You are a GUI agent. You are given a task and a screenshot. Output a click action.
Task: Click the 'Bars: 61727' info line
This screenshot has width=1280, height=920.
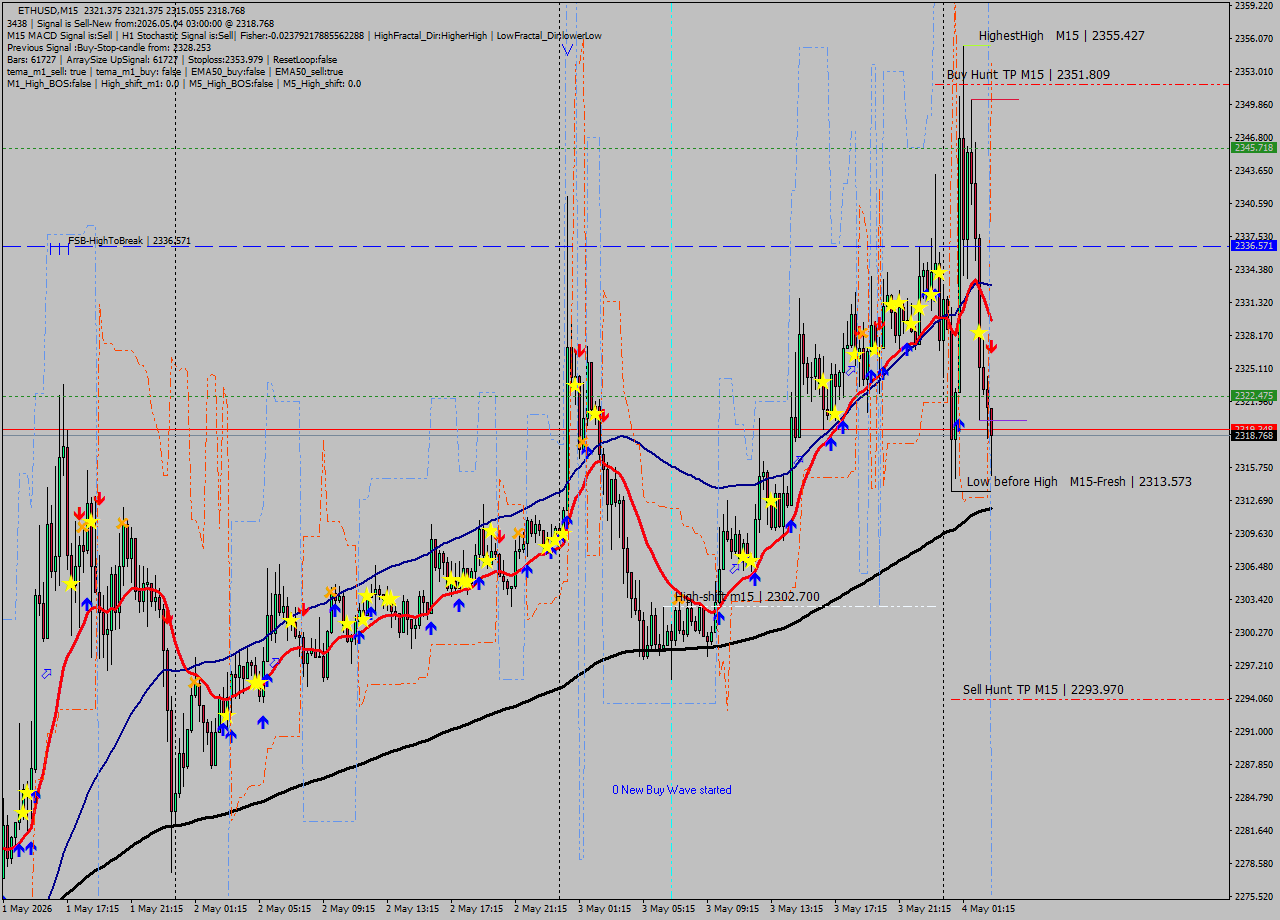click(171, 60)
